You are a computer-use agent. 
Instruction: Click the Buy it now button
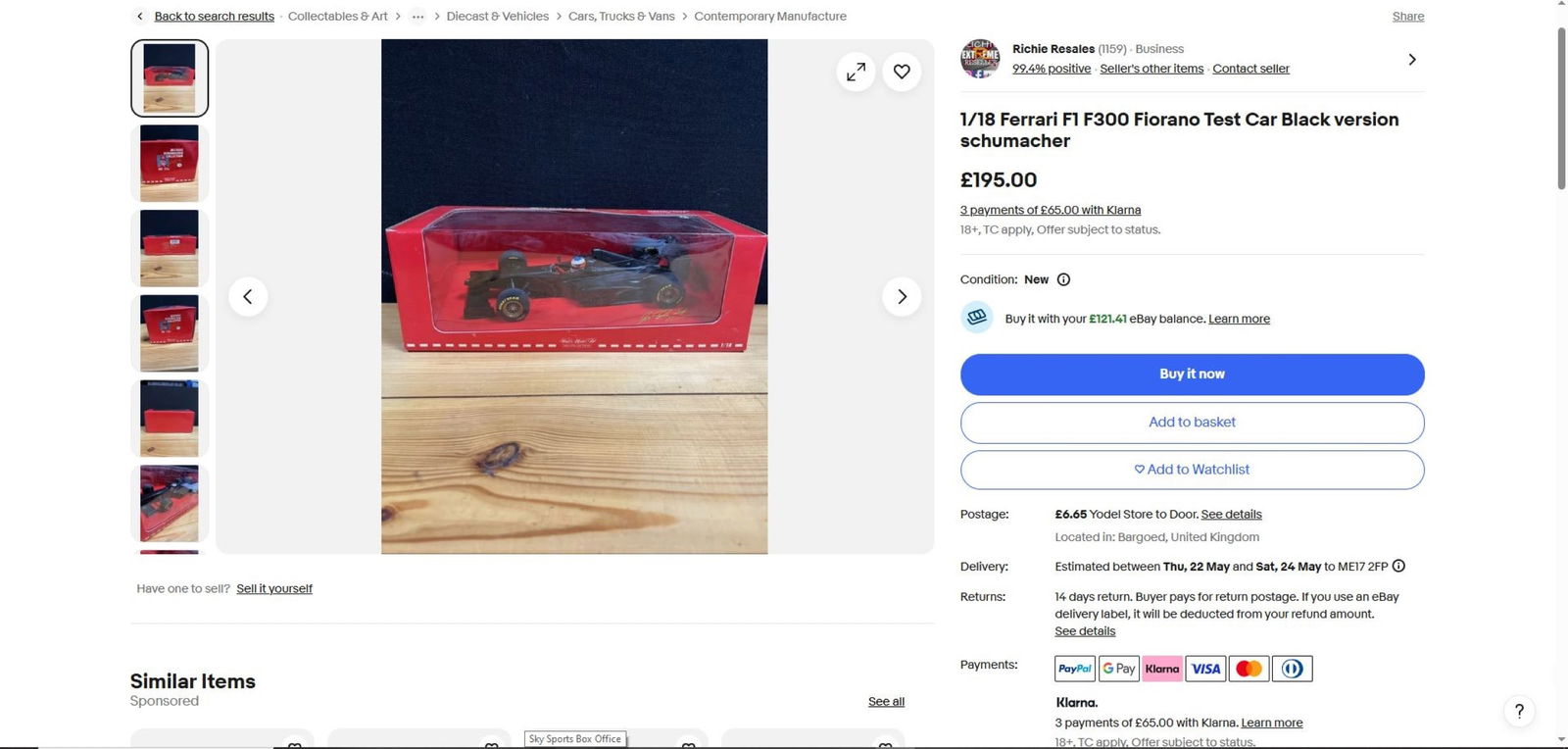pyautogui.click(x=1192, y=374)
